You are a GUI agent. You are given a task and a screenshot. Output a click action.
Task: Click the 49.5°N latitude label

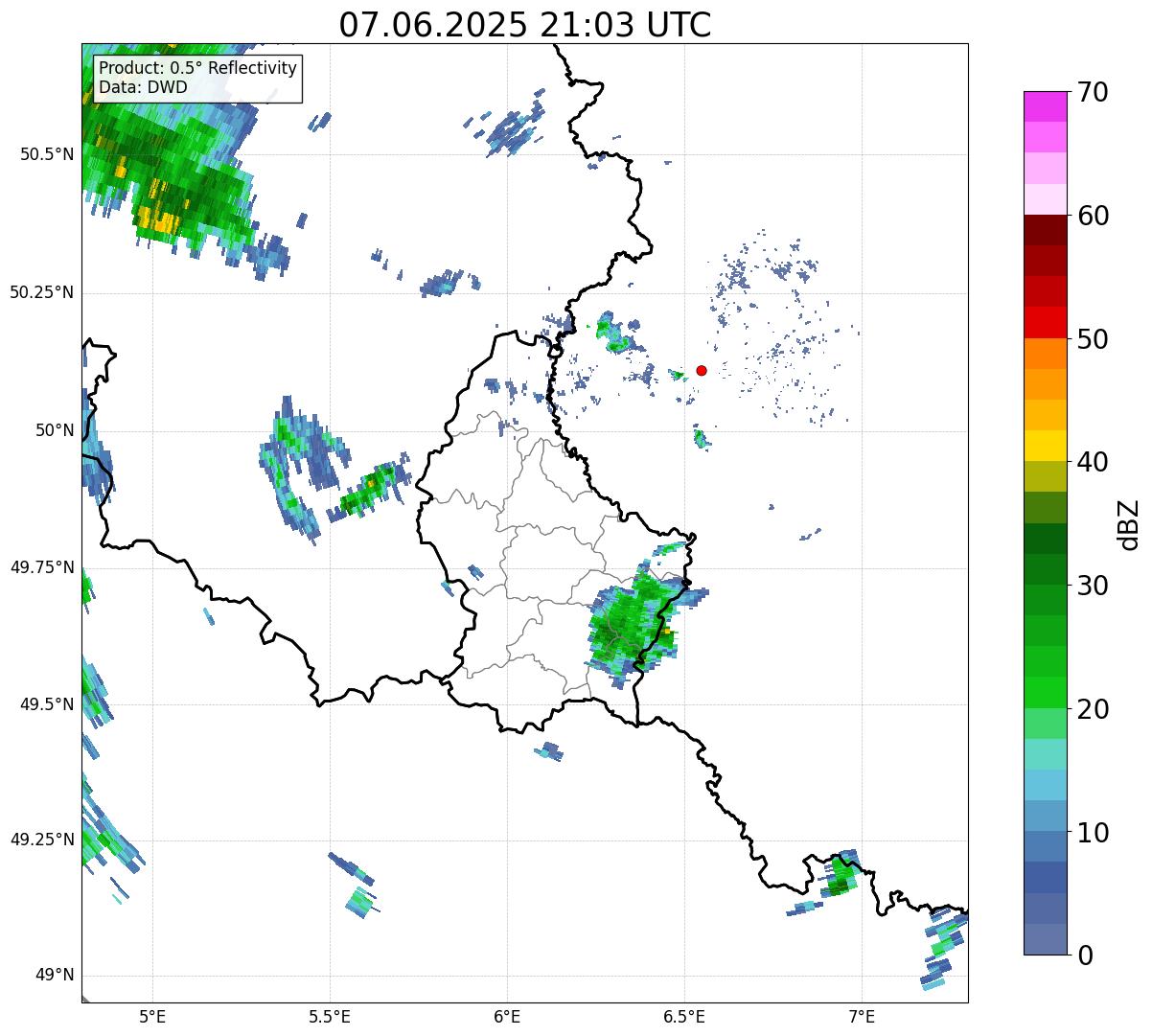(x=47, y=704)
